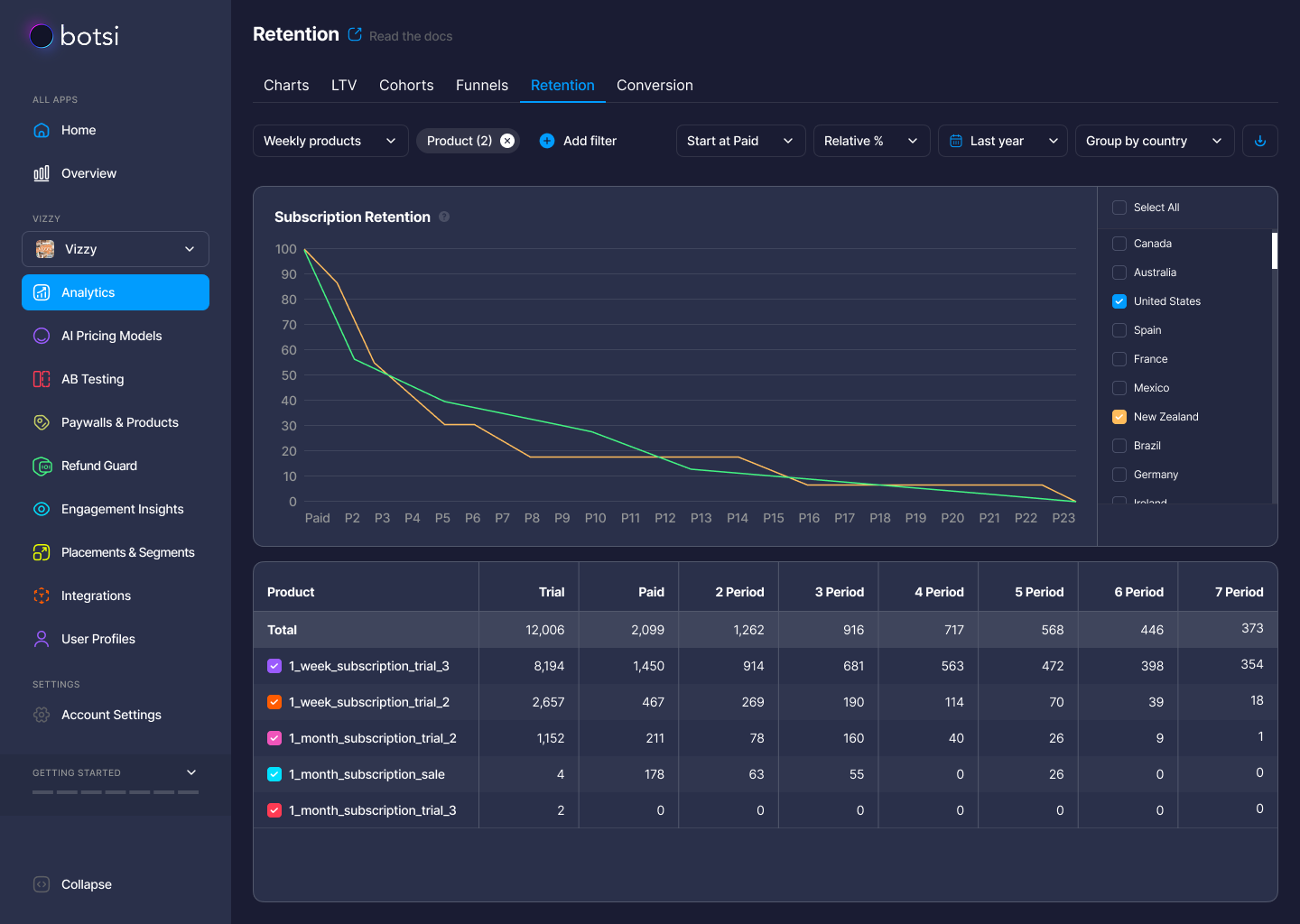The width and height of the screenshot is (1300, 924).
Task: Click the Integrations icon in sidebar
Action: [x=42, y=596]
